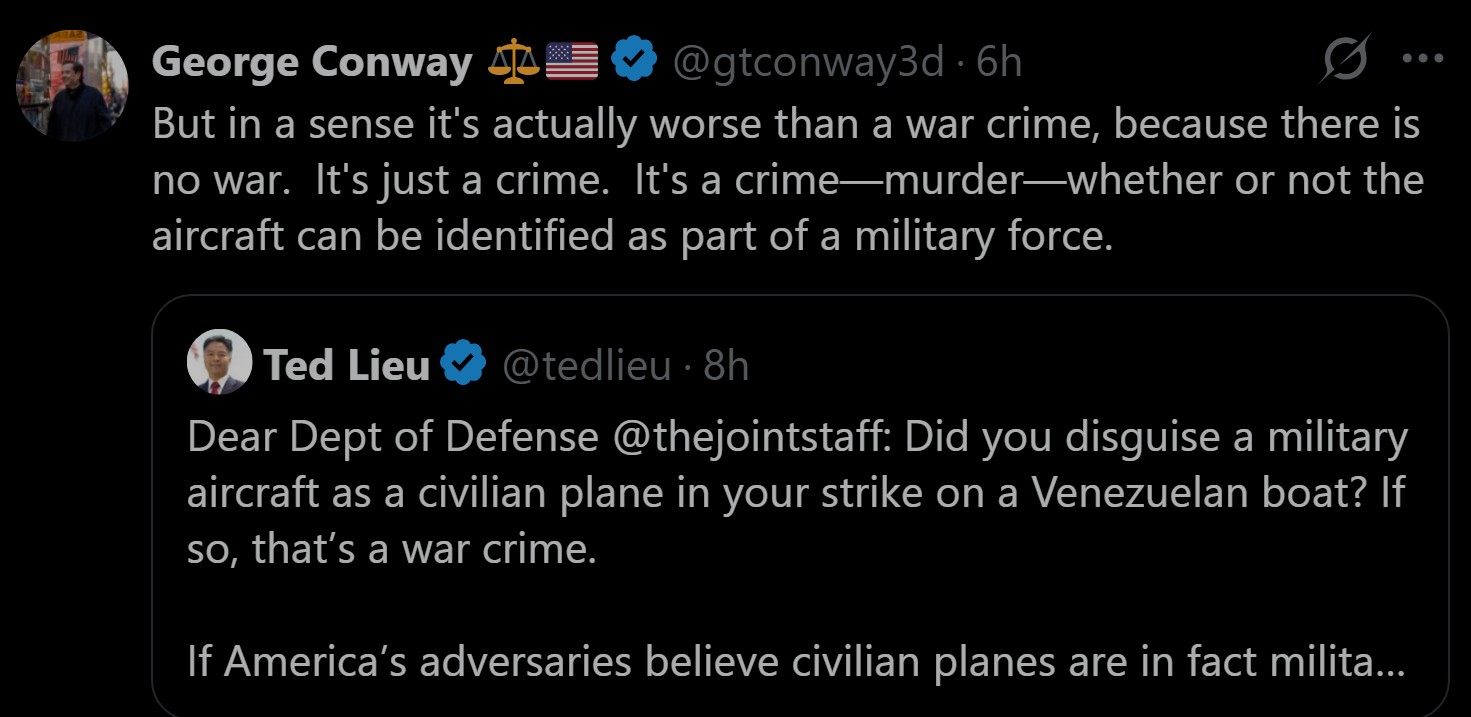This screenshot has height=717, width=1471.
Task: Open the @gtconway3d handle link
Action: [807, 63]
